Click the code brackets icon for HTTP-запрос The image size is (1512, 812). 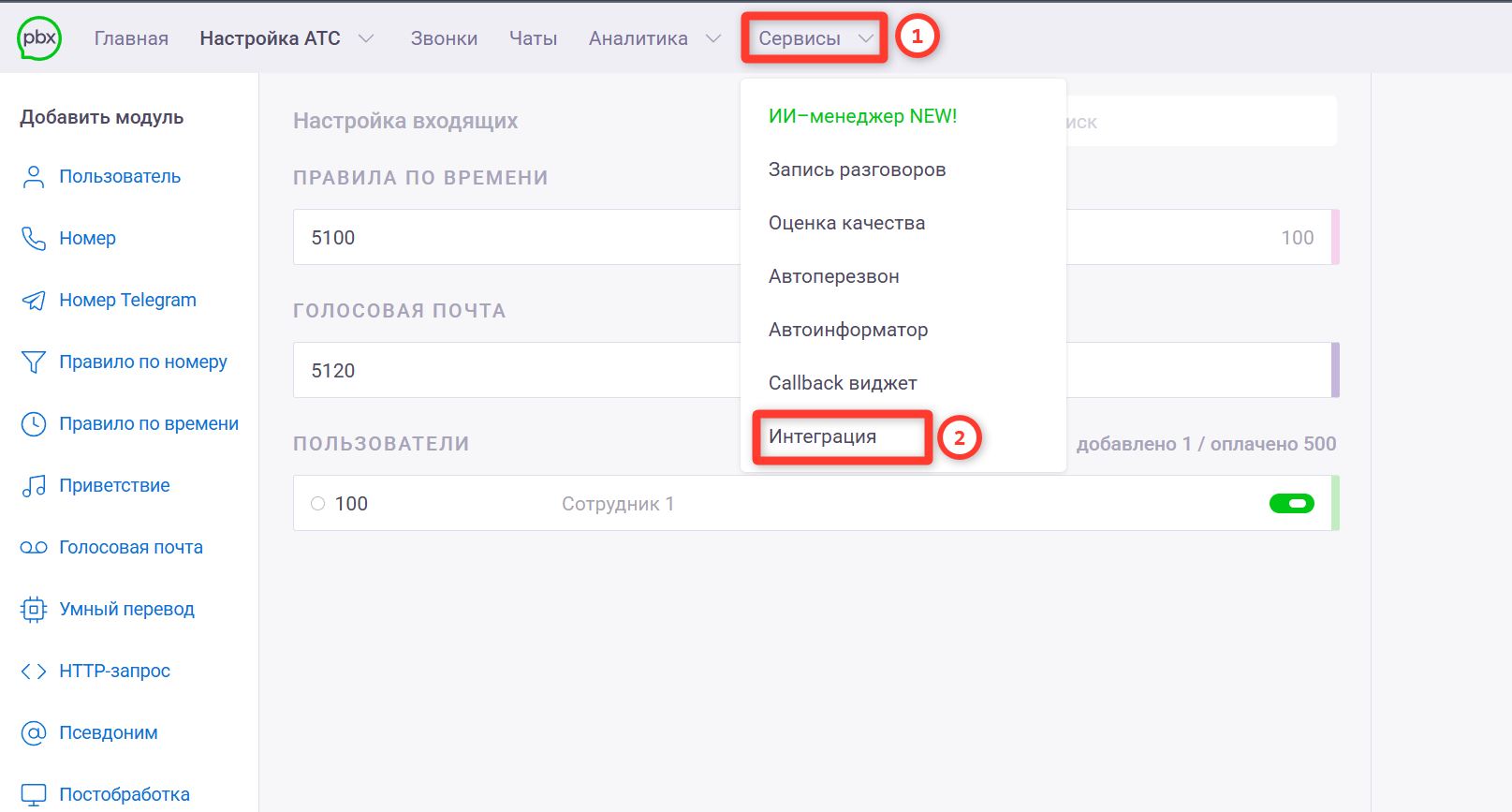click(x=34, y=672)
